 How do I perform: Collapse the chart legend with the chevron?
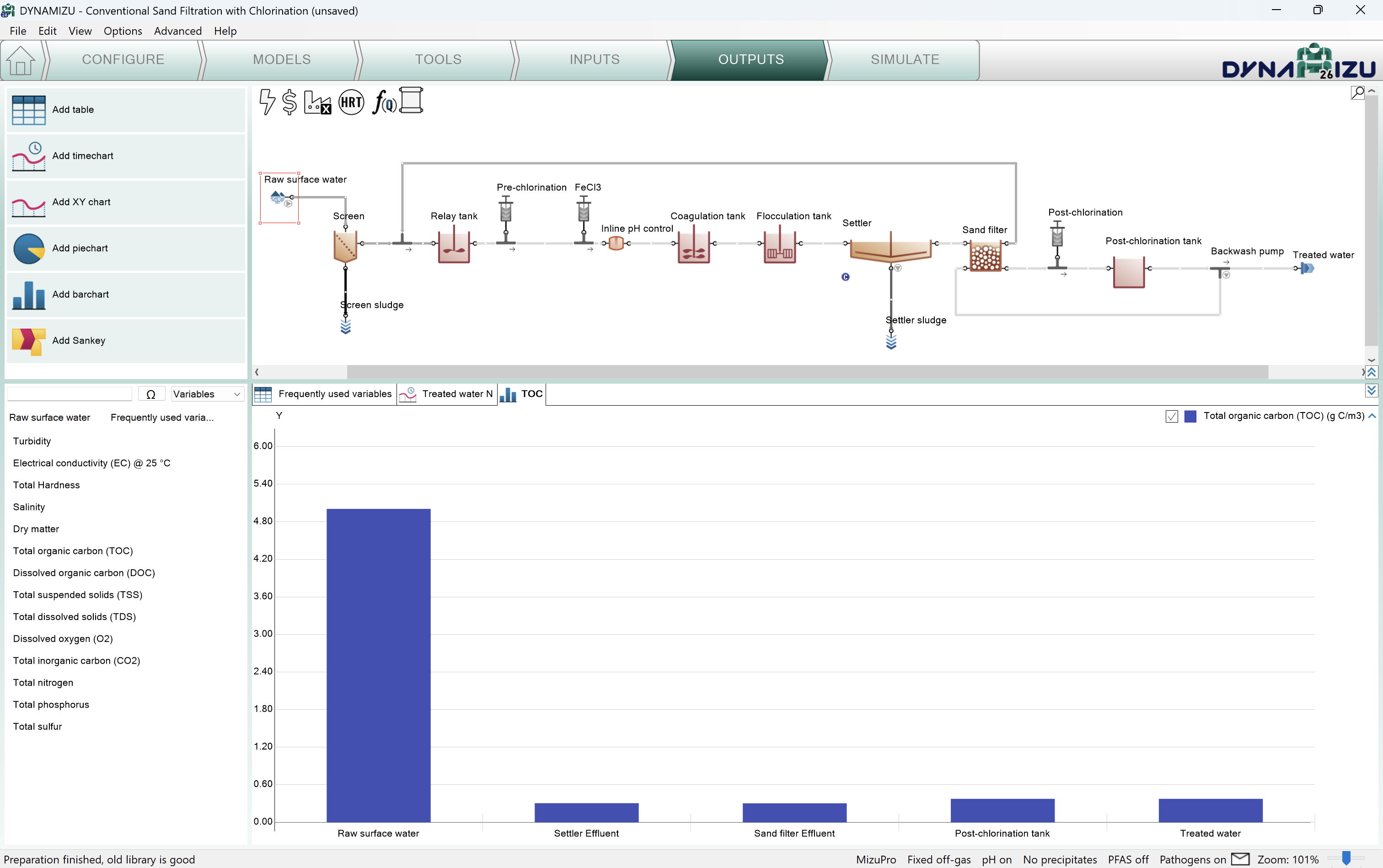(x=1372, y=416)
